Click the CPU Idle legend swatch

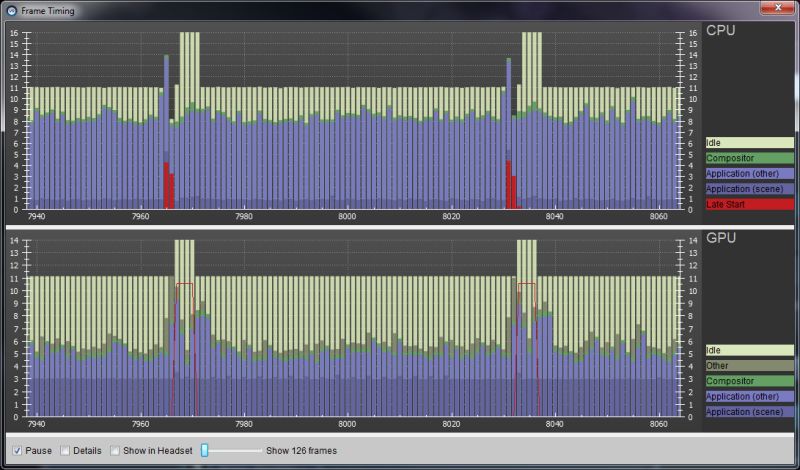[x=749, y=143]
